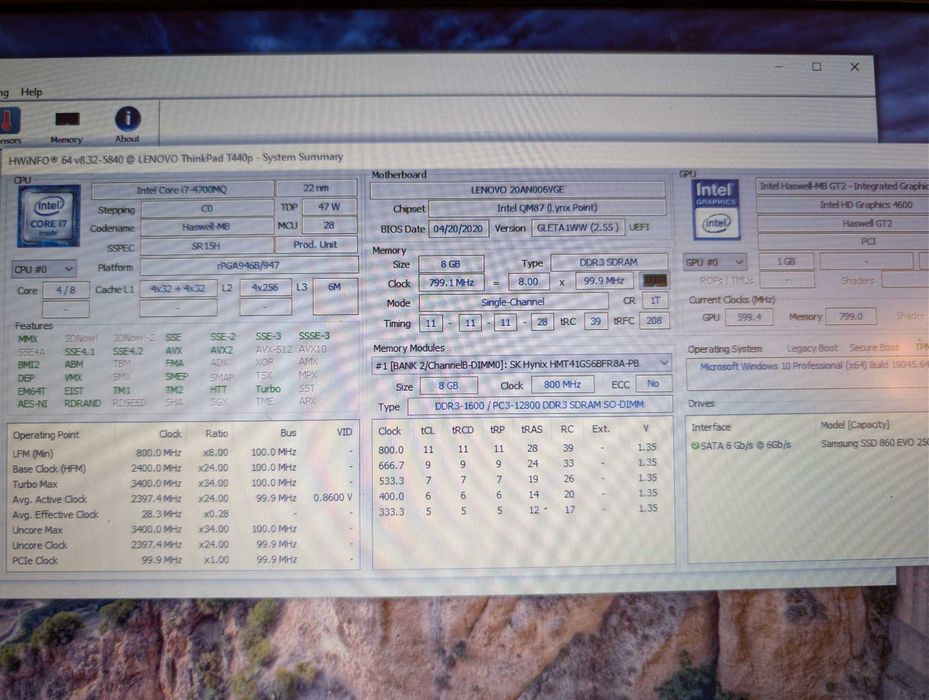Click the Uncore Max operating point row
The width and height of the screenshot is (929, 700).
182,529
